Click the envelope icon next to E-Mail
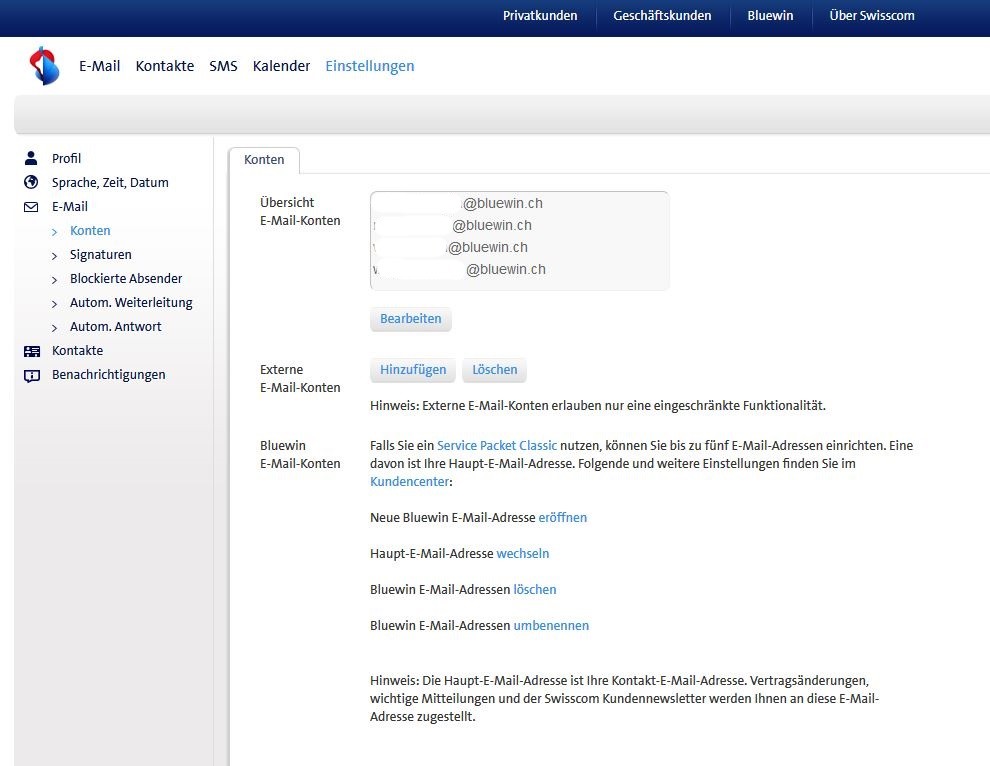 point(31,207)
